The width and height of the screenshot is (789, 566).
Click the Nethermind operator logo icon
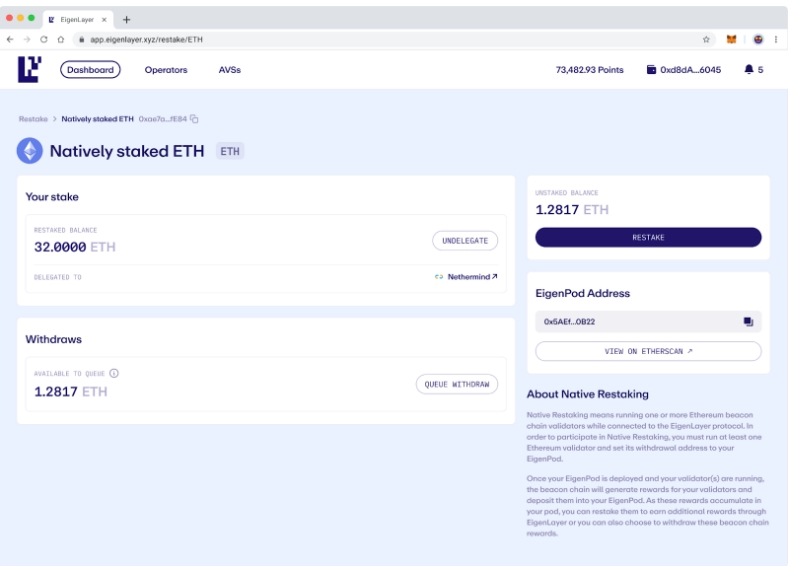click(x=439, y=277)
